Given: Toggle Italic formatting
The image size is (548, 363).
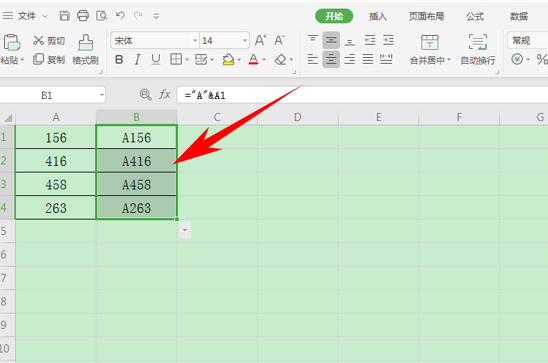Looking at the screenshot, I should click(137, 60).
